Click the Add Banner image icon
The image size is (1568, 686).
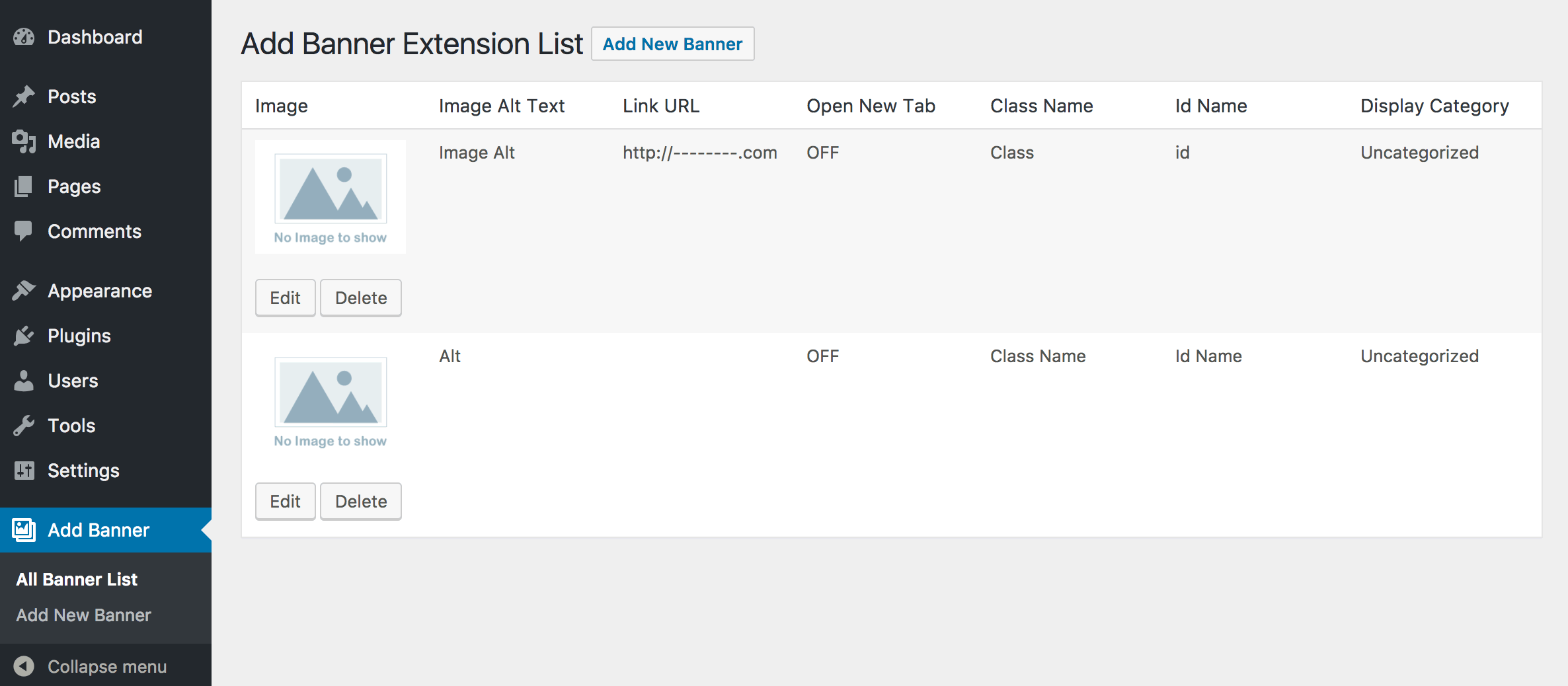(x=24, y=530)
